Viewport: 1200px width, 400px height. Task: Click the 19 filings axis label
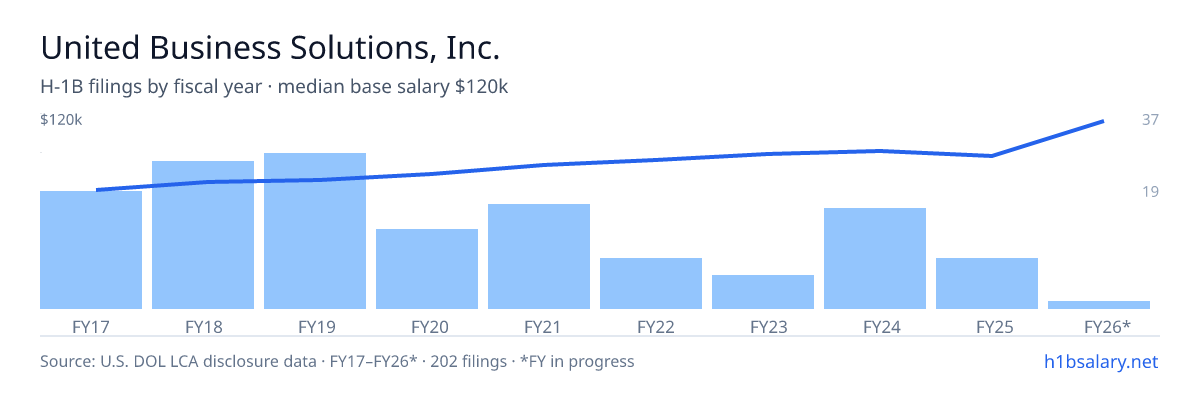1150,191
